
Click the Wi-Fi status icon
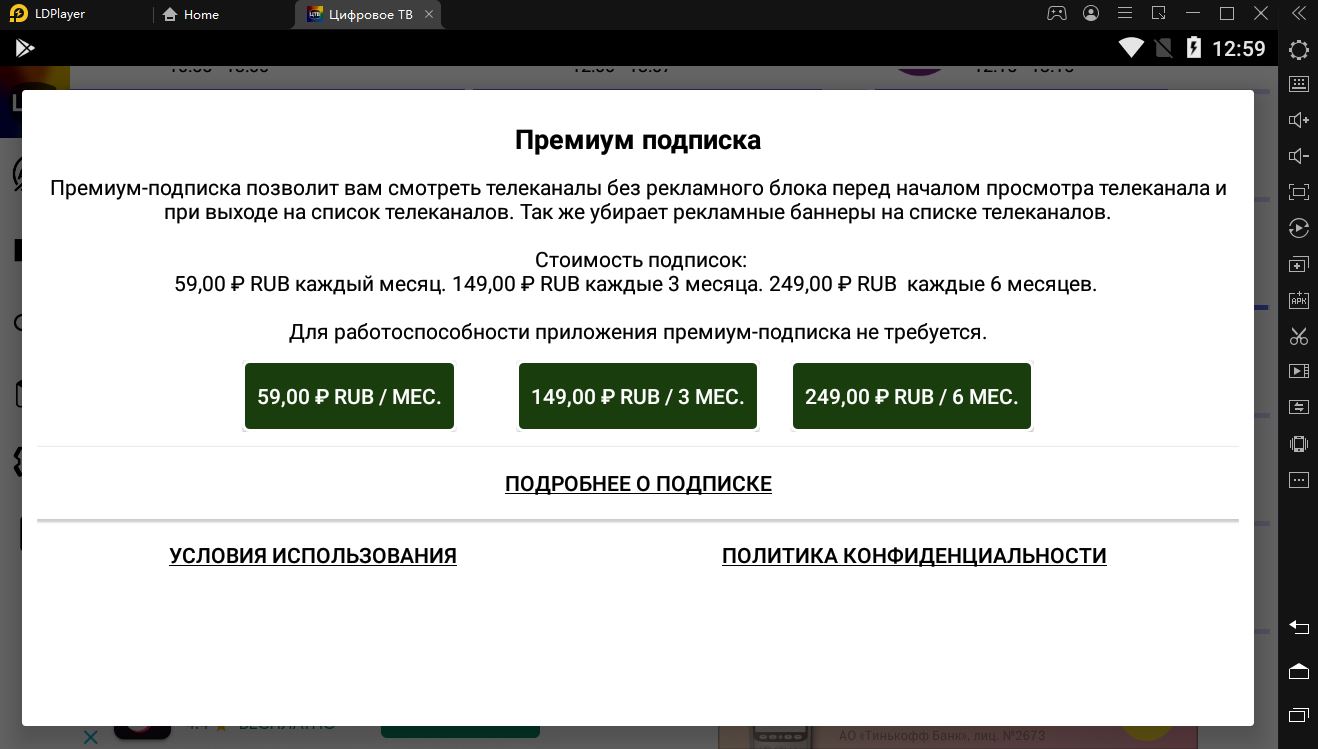coord(1131,48)
